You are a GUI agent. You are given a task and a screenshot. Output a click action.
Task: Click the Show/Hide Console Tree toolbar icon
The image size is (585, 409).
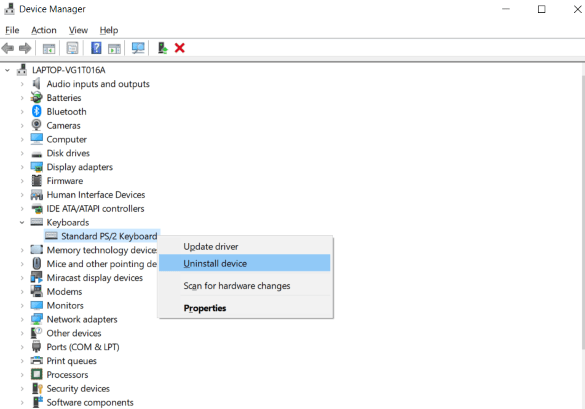(49, 49)
